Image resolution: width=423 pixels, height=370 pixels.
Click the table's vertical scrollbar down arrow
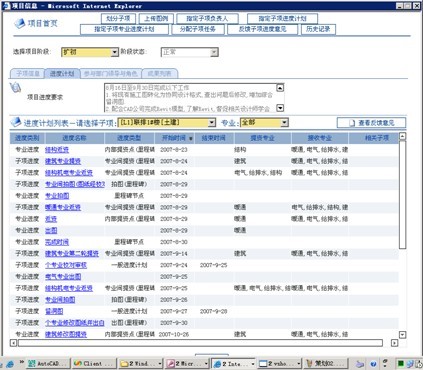click(403, 334)
